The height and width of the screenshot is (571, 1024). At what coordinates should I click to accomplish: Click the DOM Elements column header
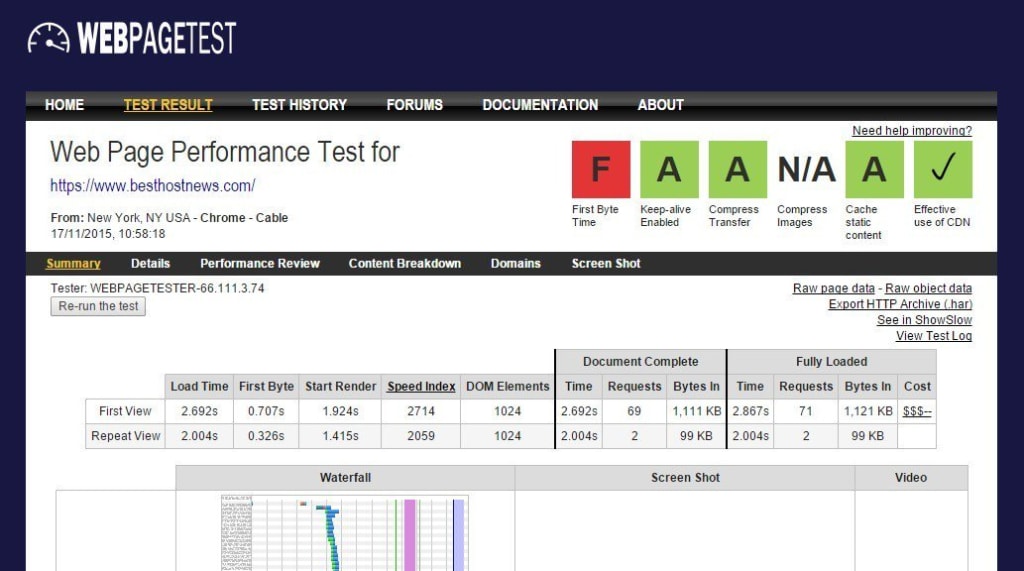tap(507, 387)
